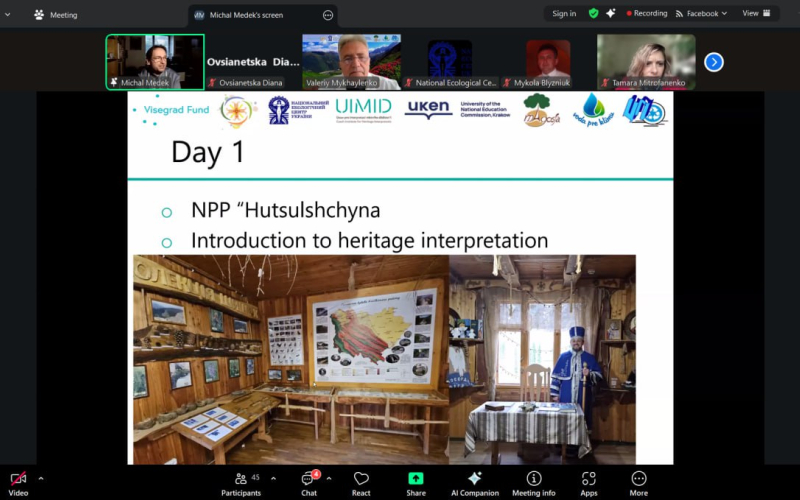Image resolution: width=800 pixels, height=500 pixels.
Task: Show Meeting info details
Action: (534, 482)
